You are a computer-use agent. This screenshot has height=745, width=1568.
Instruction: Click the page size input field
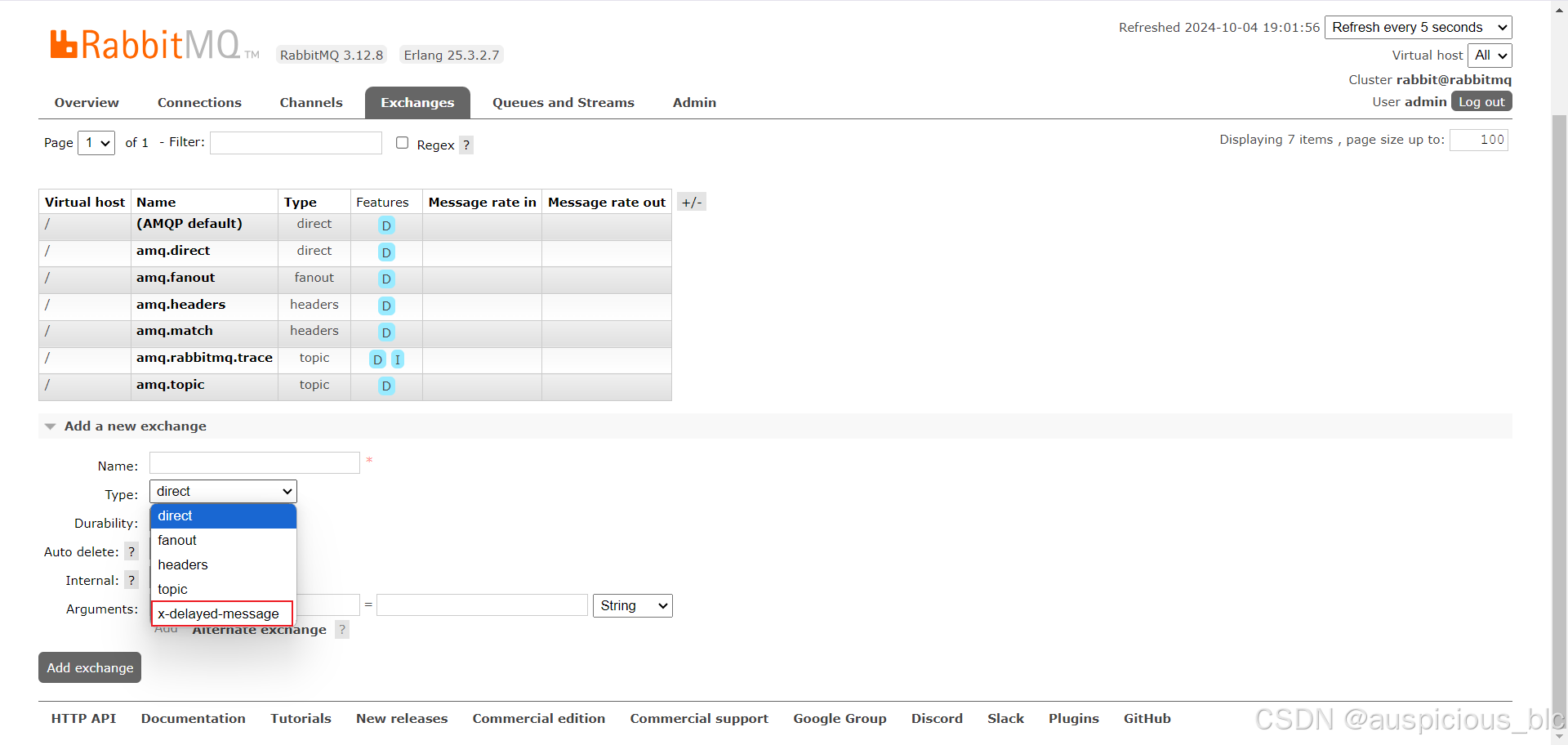click(1479, 140)
